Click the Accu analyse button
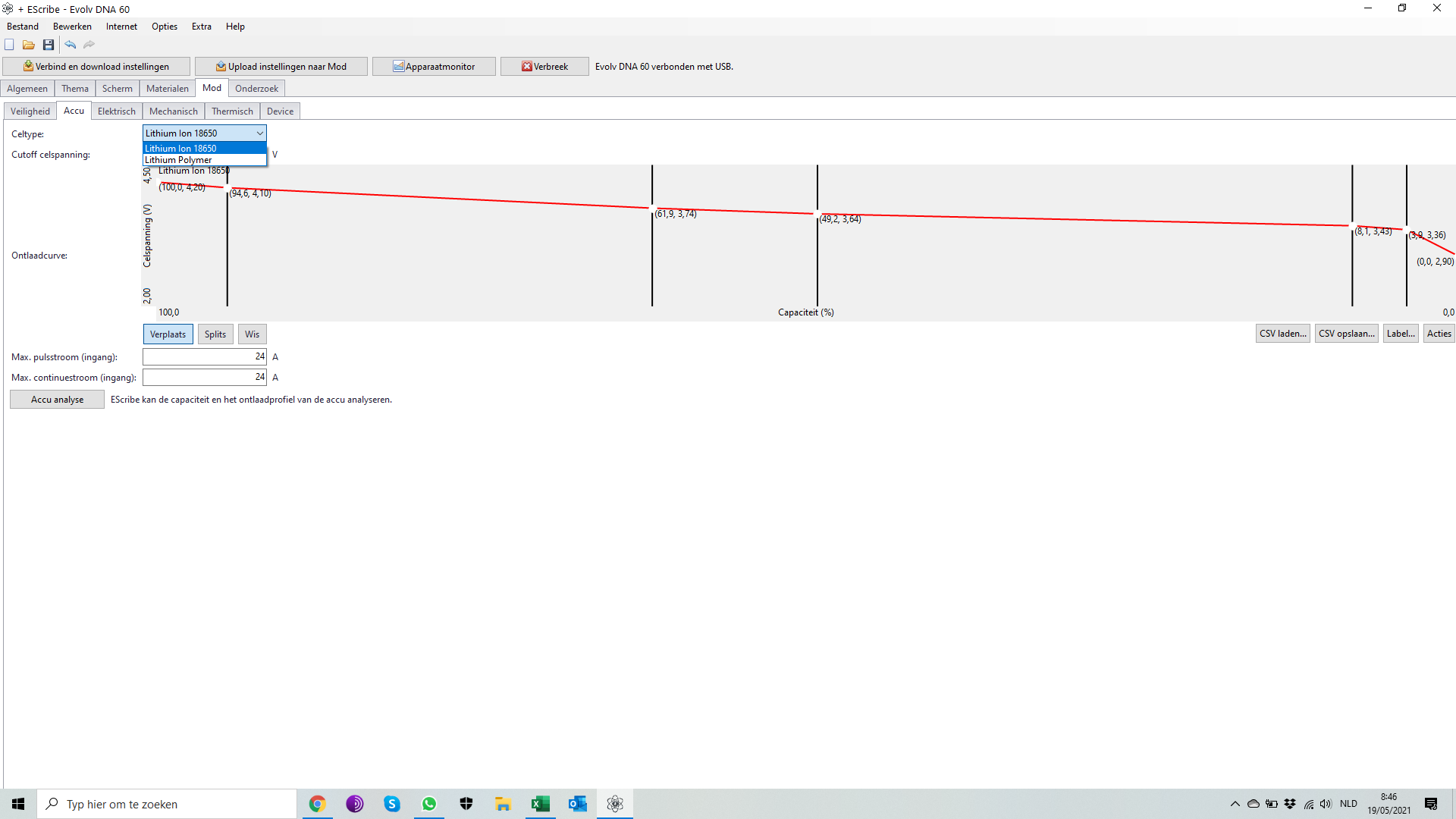1456x819 pixels. [57, 400]
